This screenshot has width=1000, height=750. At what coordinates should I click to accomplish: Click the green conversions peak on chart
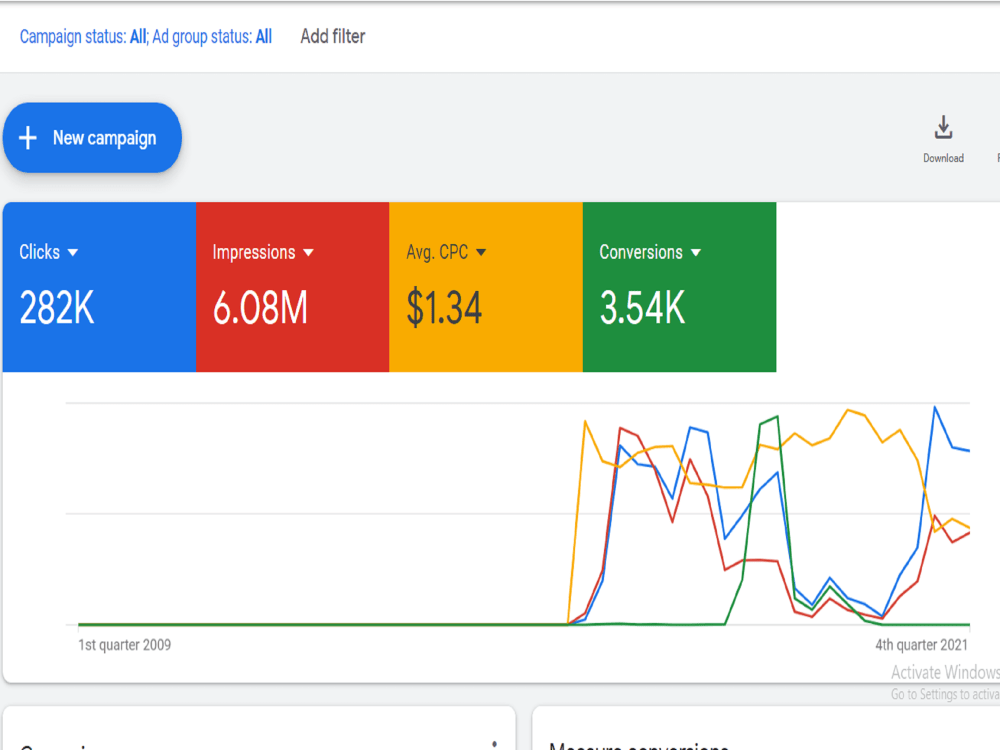777,417
